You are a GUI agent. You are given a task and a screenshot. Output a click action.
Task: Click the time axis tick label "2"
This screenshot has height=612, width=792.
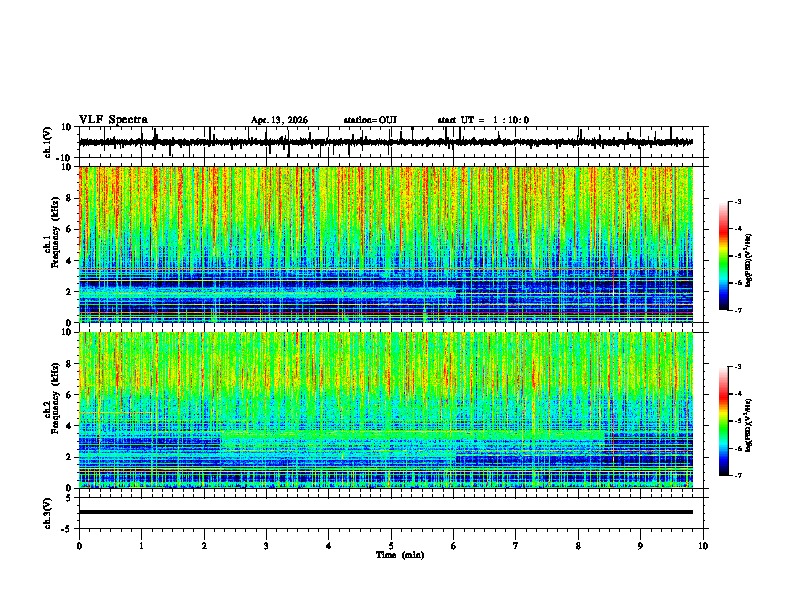(204, 546)
